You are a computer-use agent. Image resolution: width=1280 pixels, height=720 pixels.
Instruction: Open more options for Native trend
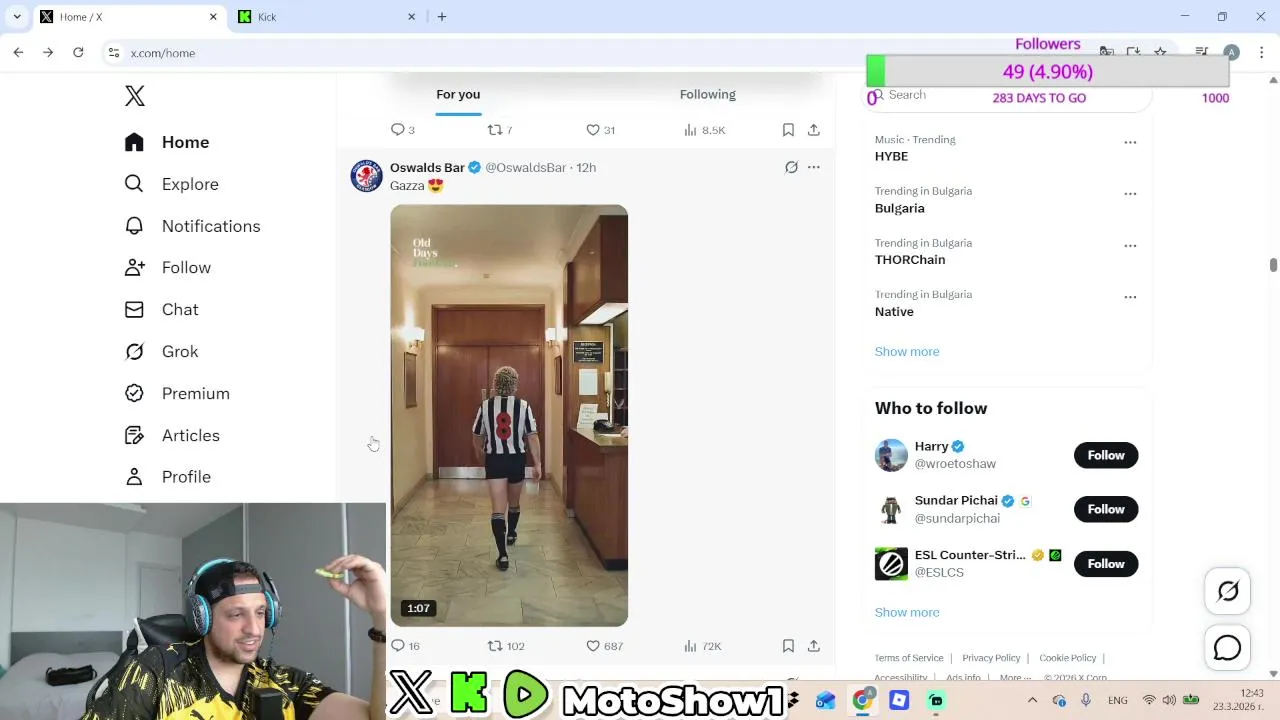(x=1130, y=297)
